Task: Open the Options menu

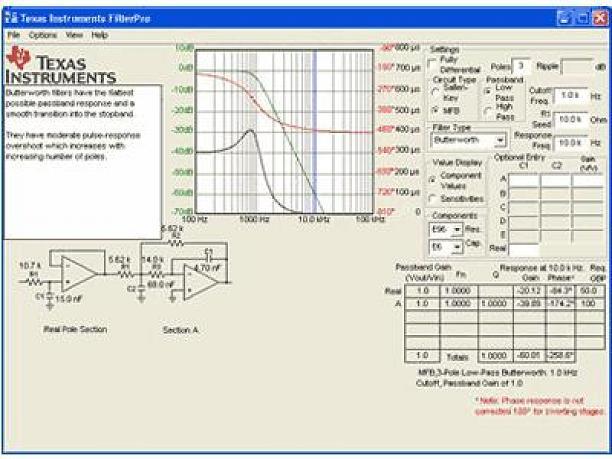Action: (43, 35)
